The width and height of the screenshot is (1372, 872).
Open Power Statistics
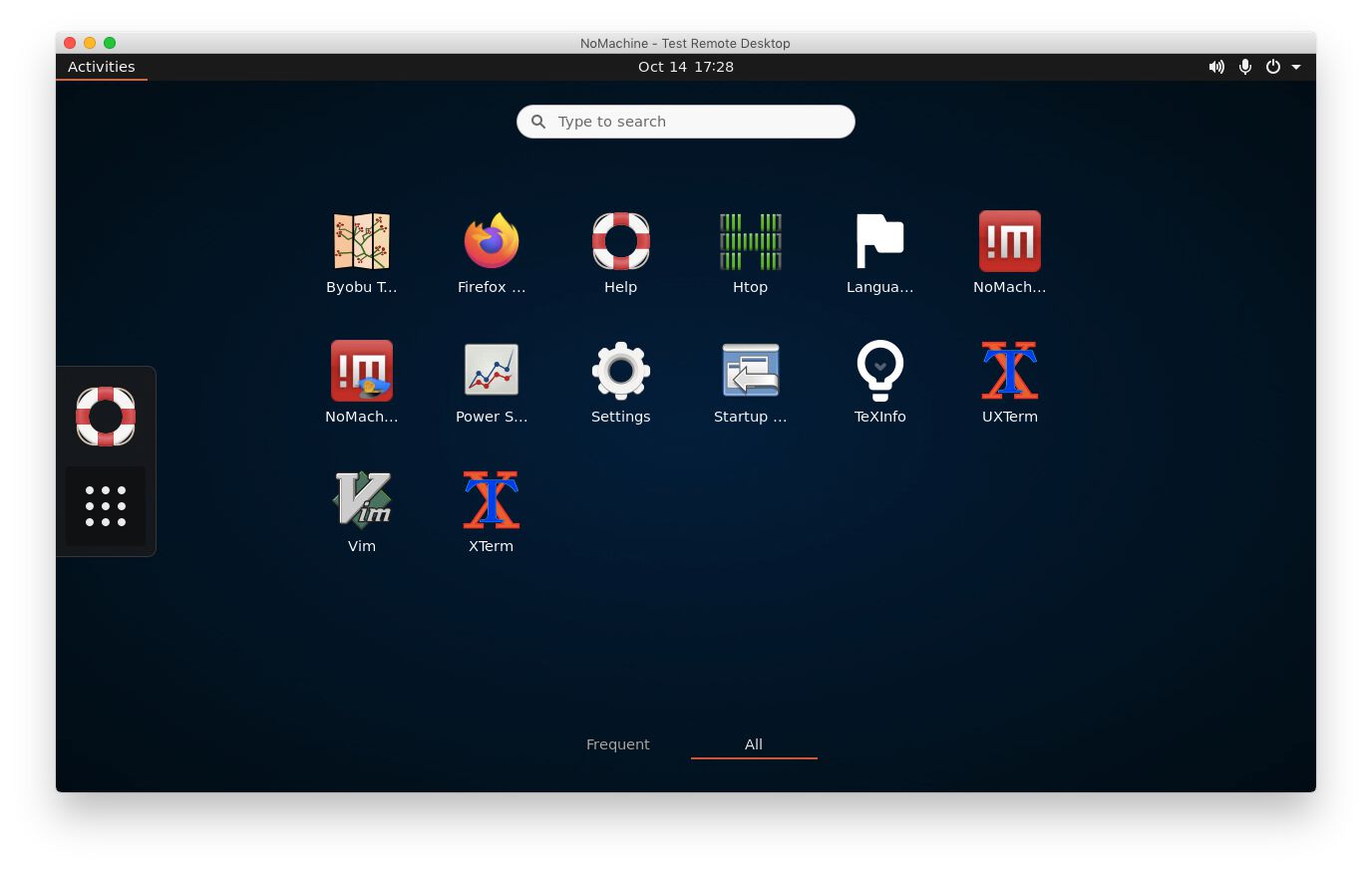tap(491, 370)
